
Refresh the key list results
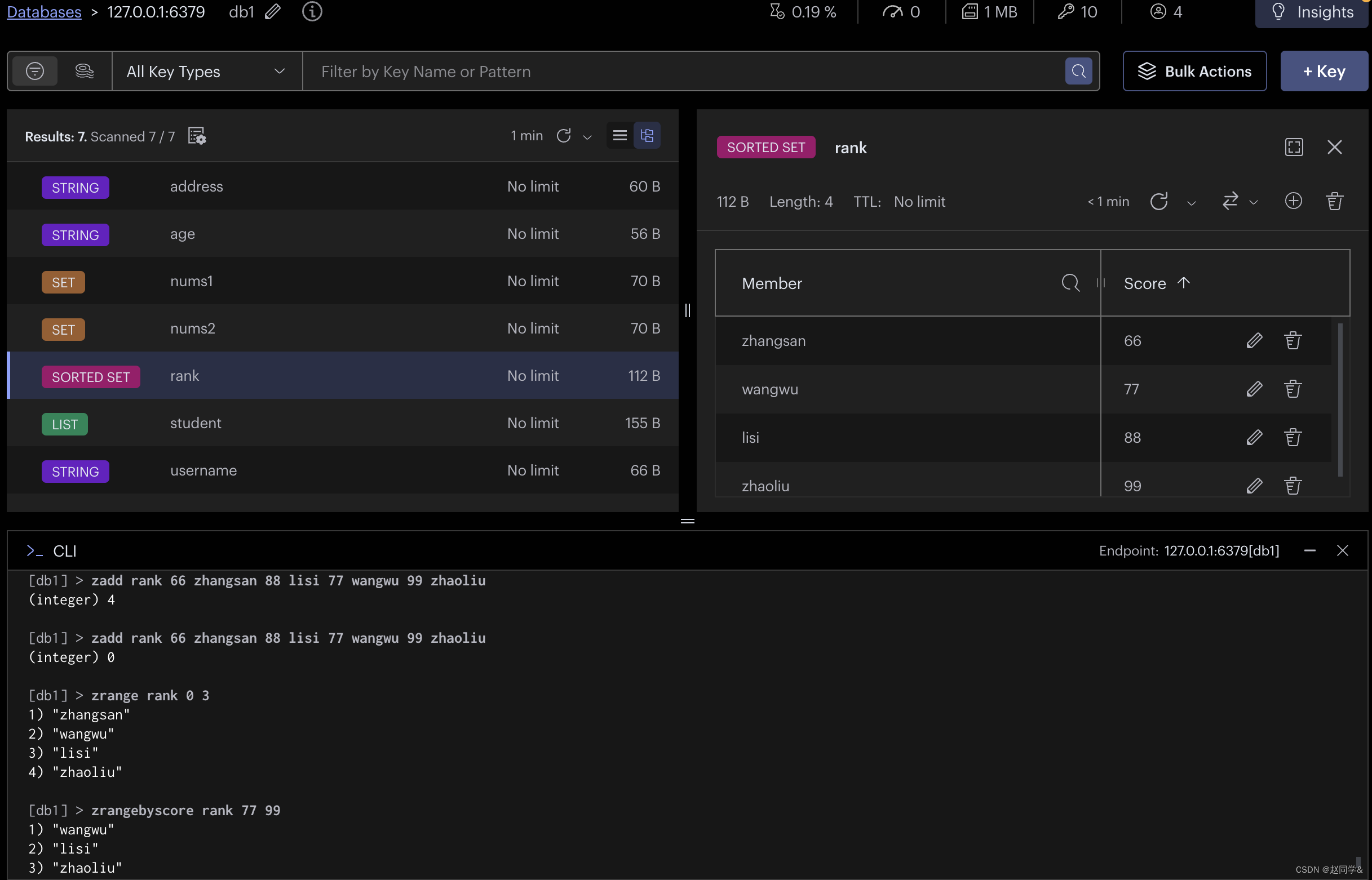[x=564, y=136]
